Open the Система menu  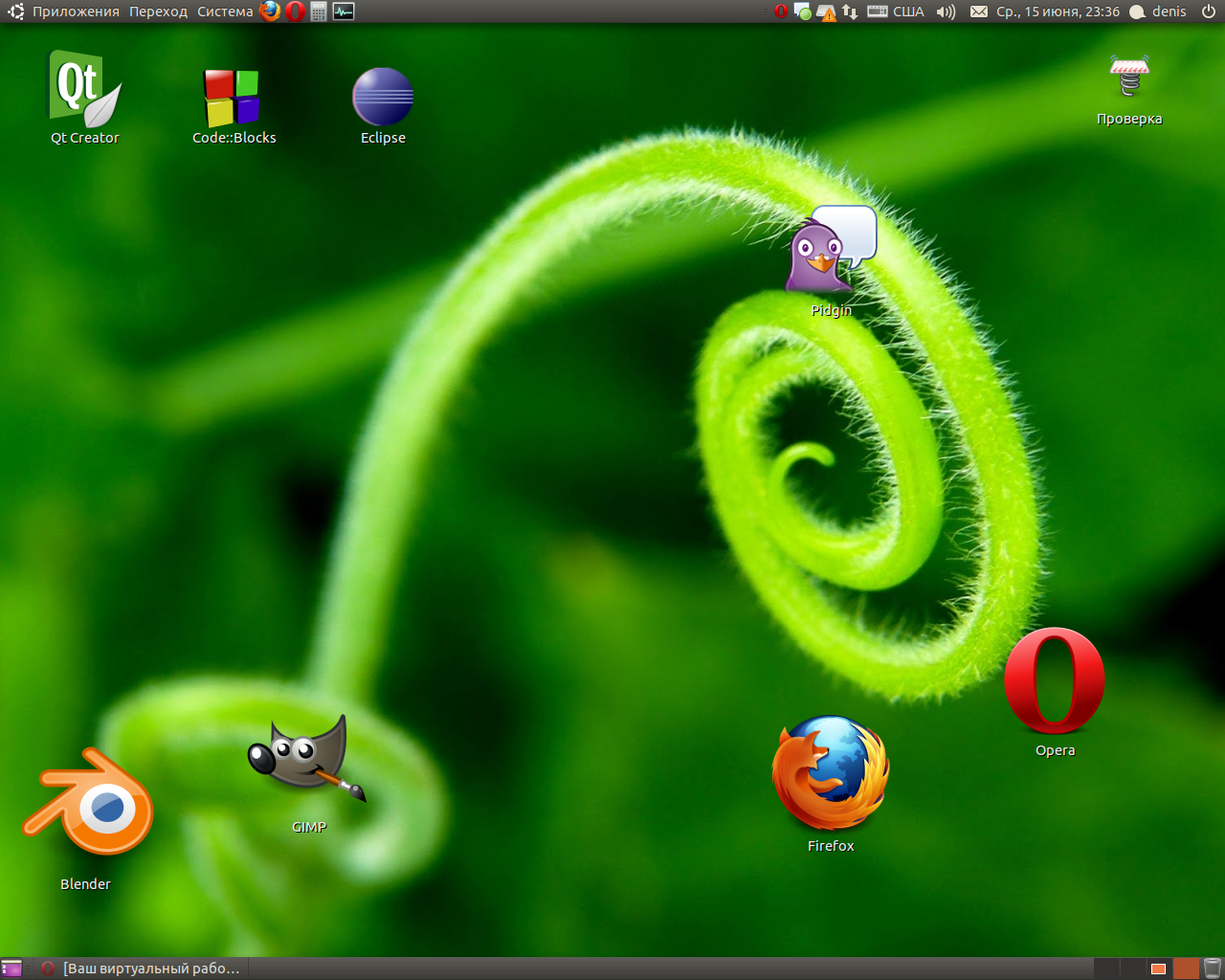pos(225,11)
